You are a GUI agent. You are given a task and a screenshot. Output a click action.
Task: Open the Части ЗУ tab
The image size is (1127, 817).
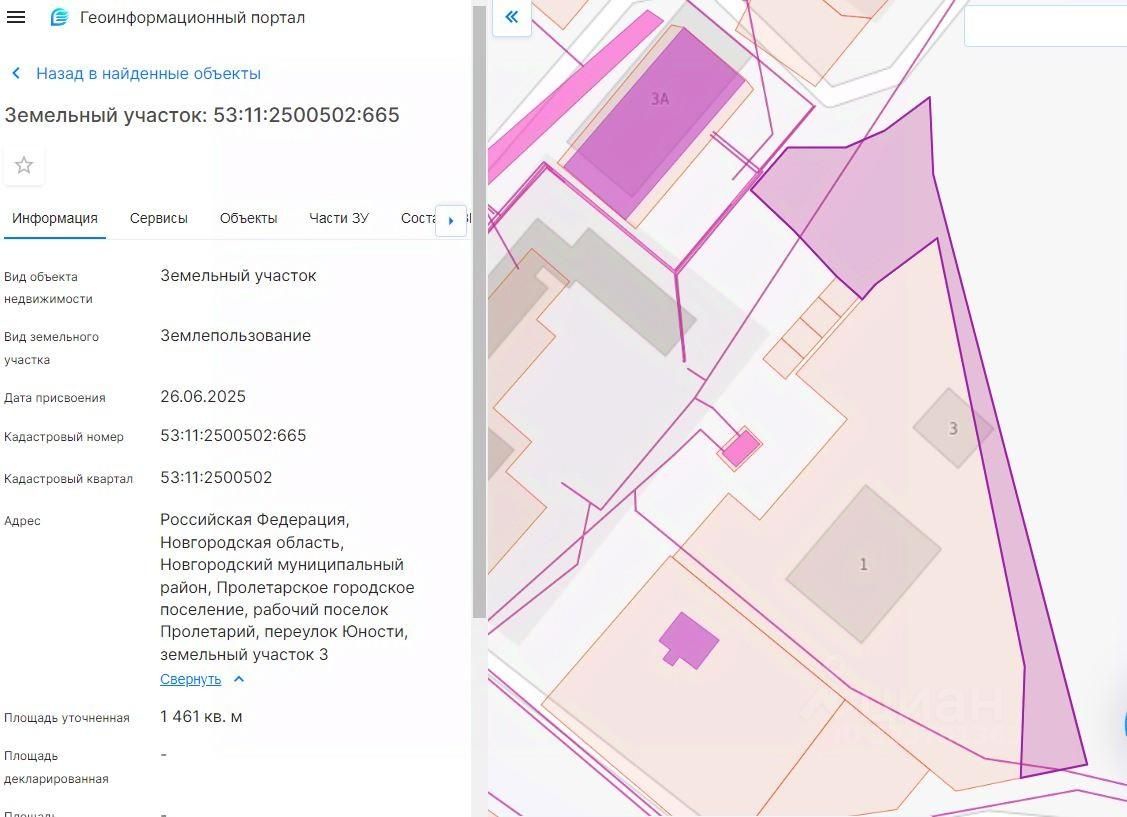(339, 218)
